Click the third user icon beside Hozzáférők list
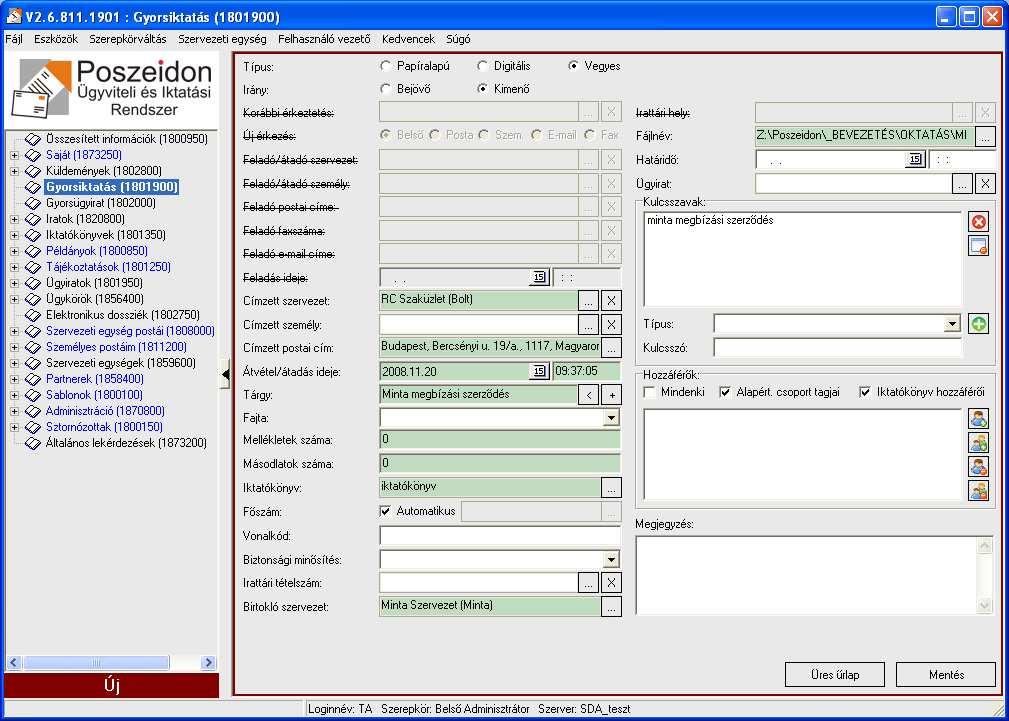 coord(978,467)
